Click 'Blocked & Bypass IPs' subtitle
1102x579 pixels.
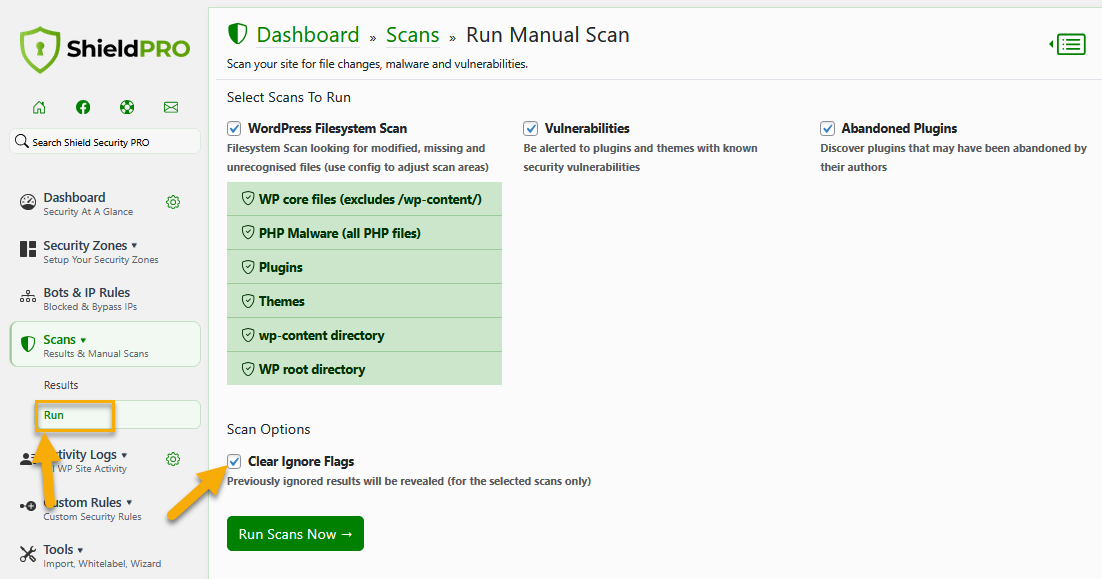click(x=90, y=306)
